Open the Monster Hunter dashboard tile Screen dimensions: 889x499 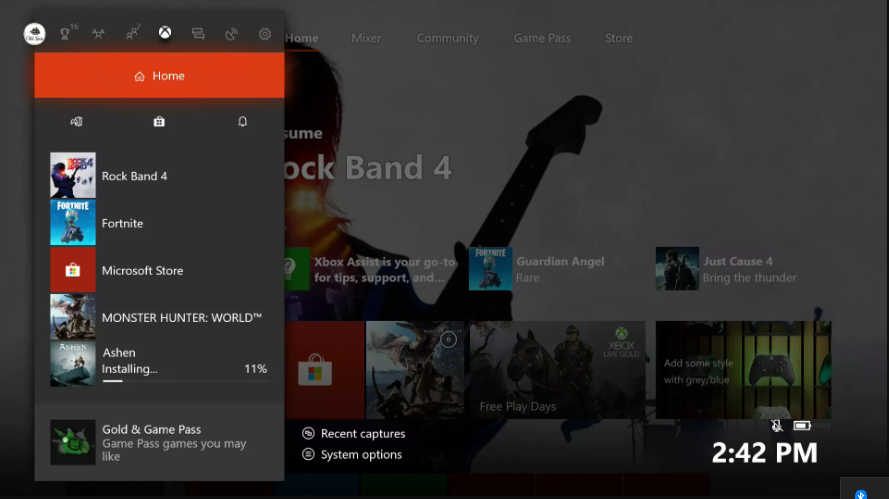(415, 370)
